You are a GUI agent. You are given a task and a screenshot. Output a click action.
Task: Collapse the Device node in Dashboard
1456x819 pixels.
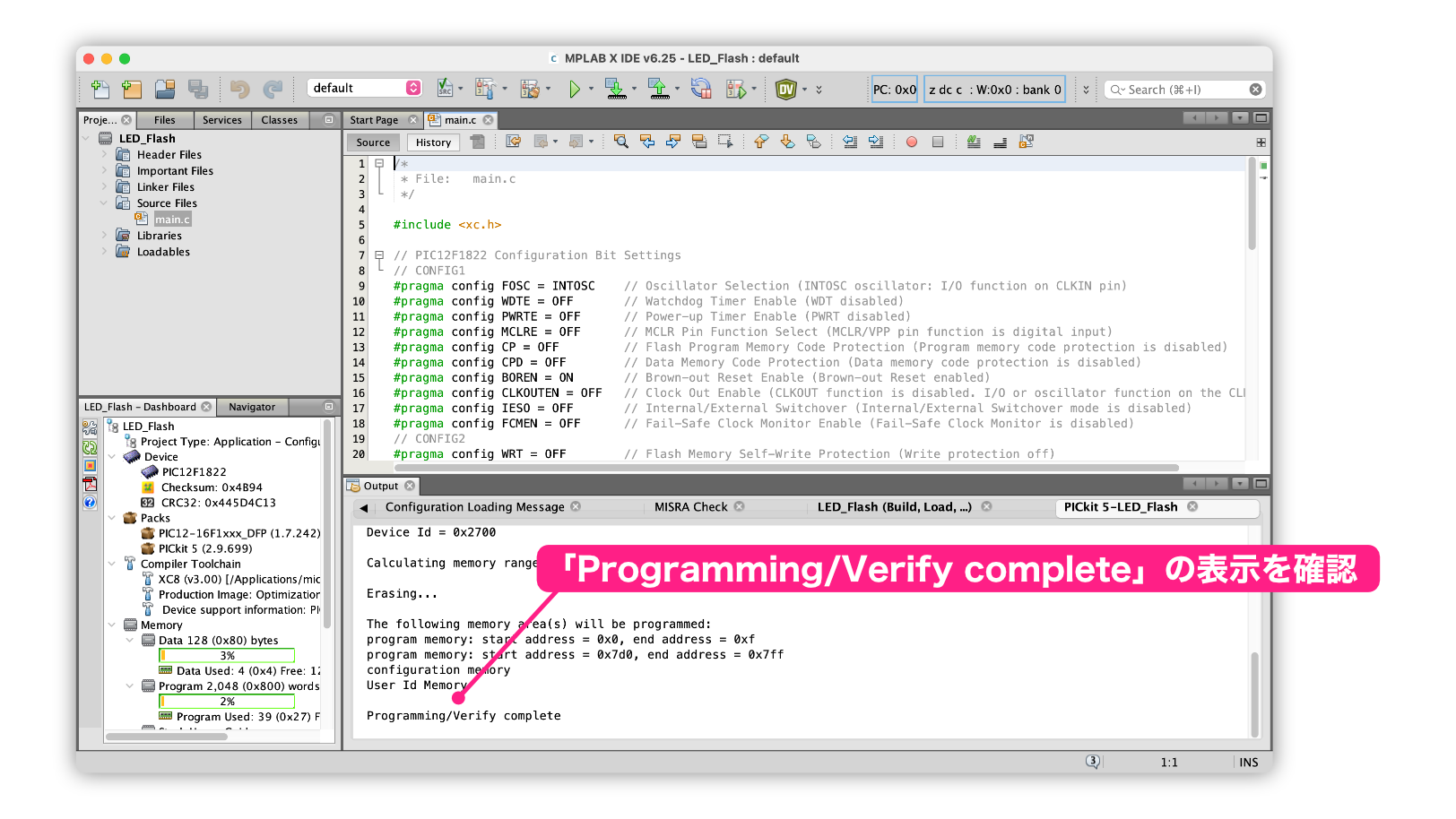click(x=112, y=456)
